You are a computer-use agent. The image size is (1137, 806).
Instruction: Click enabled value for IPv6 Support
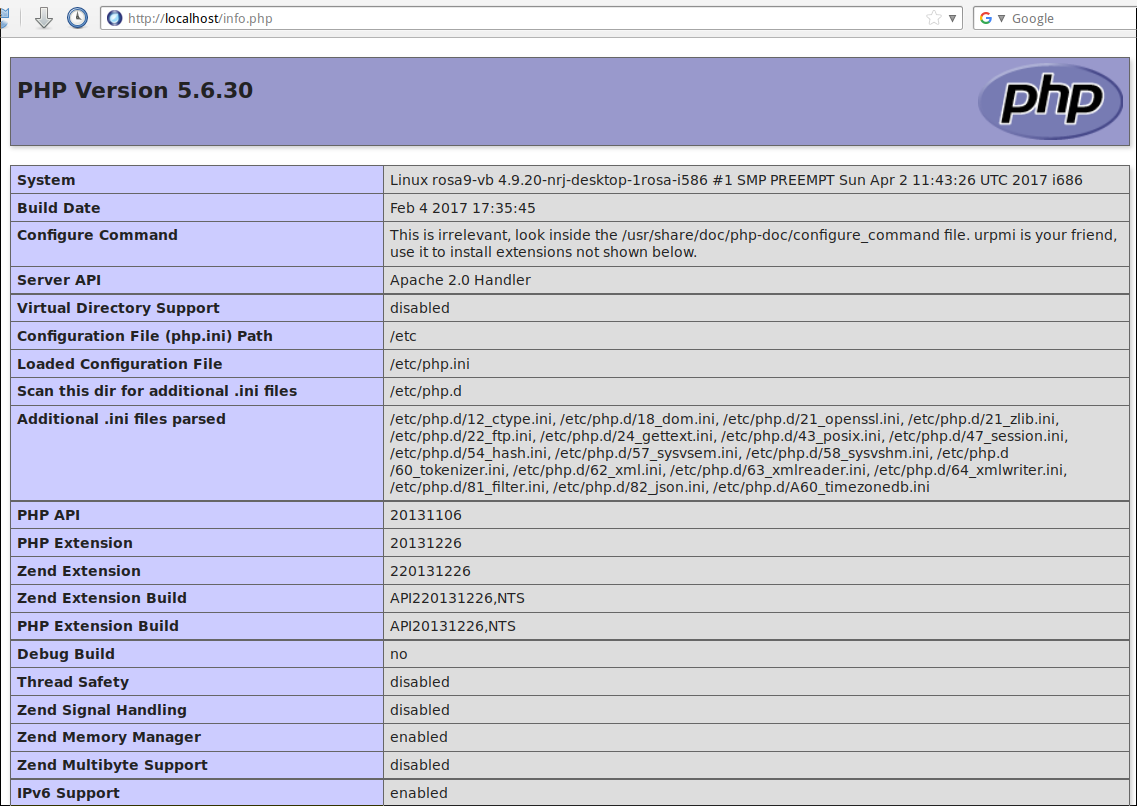pos(419,793)
